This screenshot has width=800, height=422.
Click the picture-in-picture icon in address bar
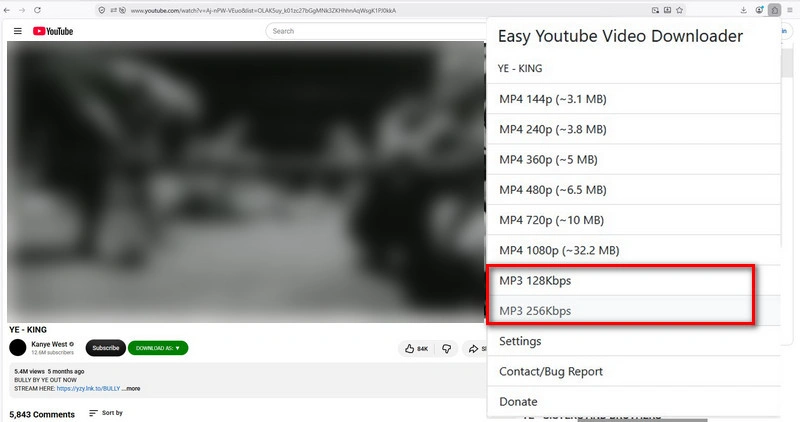tap(655, 10)
